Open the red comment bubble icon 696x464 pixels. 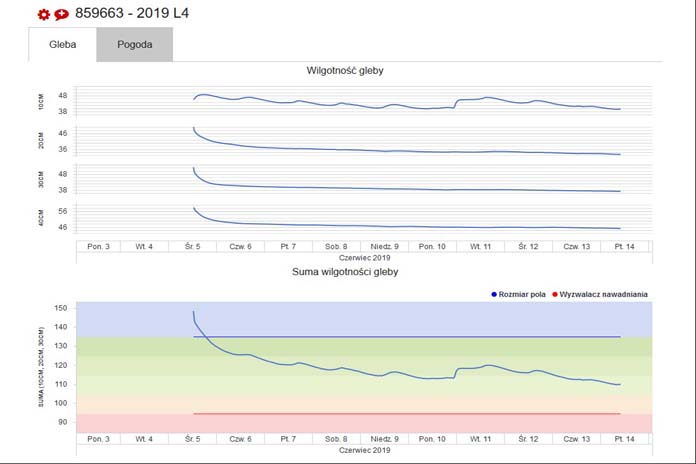point(61,15)
